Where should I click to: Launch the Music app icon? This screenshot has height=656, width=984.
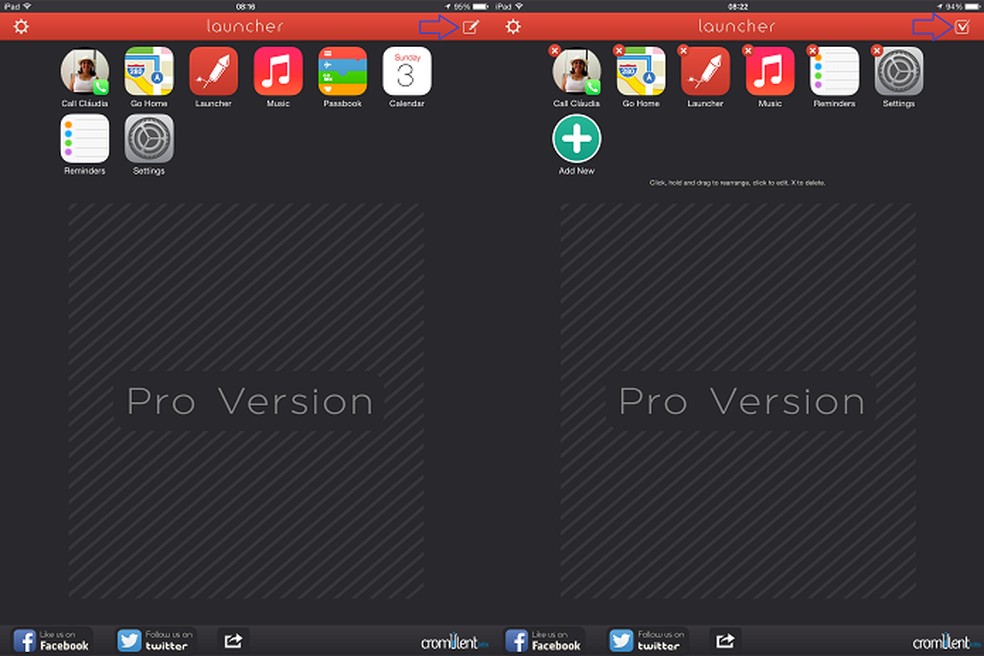click(277, 72)
